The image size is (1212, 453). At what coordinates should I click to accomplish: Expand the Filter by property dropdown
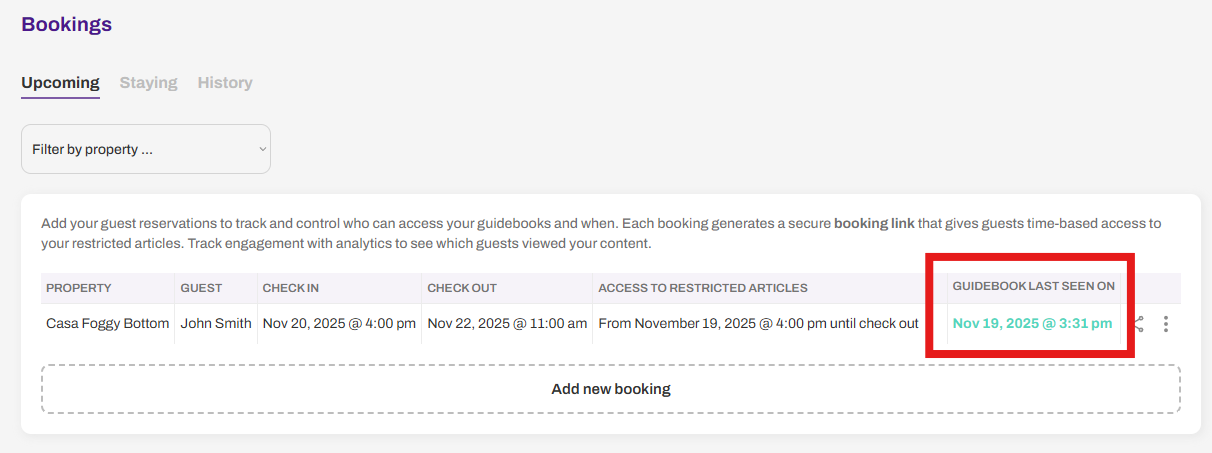coord(146,149)
